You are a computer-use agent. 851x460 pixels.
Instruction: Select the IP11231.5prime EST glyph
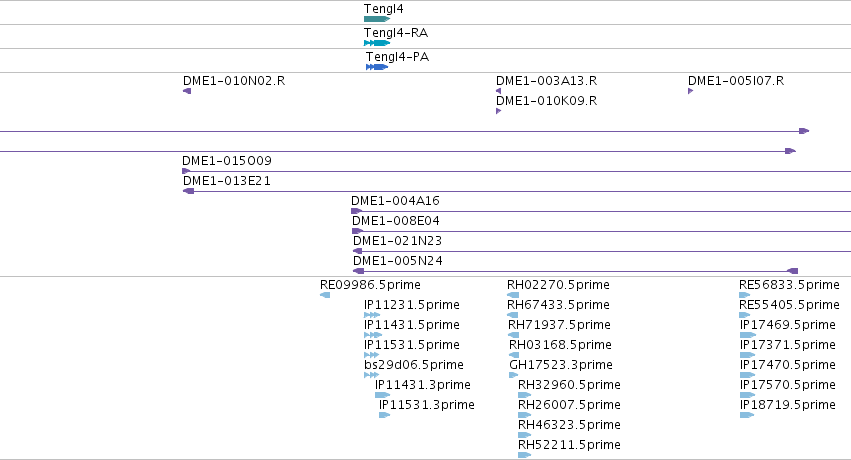coord(372,315)
